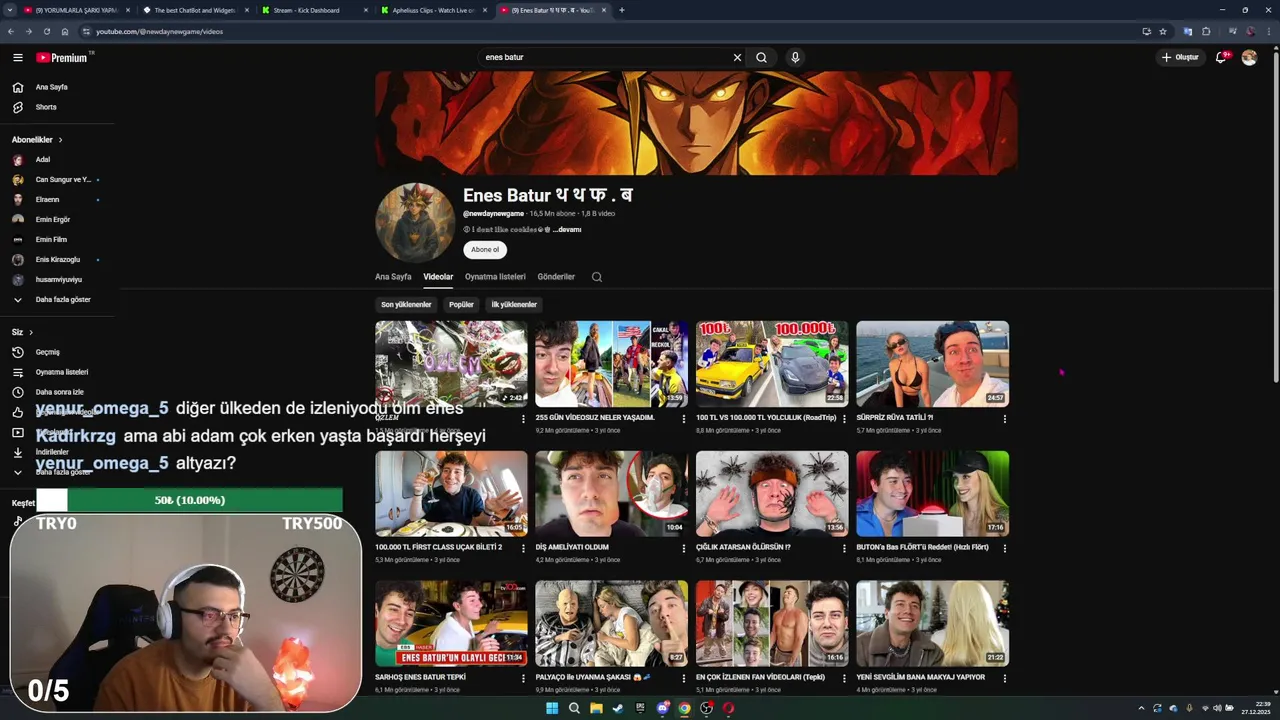This screenshot has width=1280, height=720.
Task: Open the Oynatma listeleri channel tab
Action: [495, 277]
